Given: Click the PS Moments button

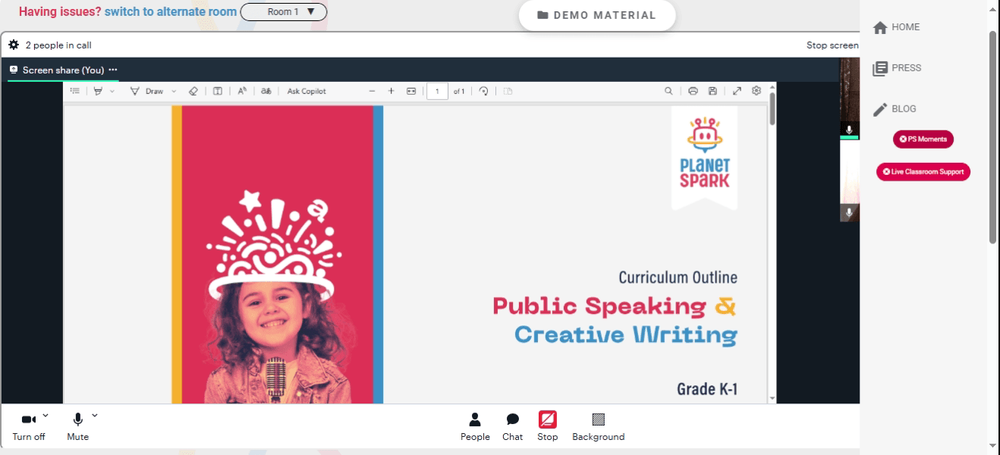Looking at the screenshot, I should tap(923, 139).
